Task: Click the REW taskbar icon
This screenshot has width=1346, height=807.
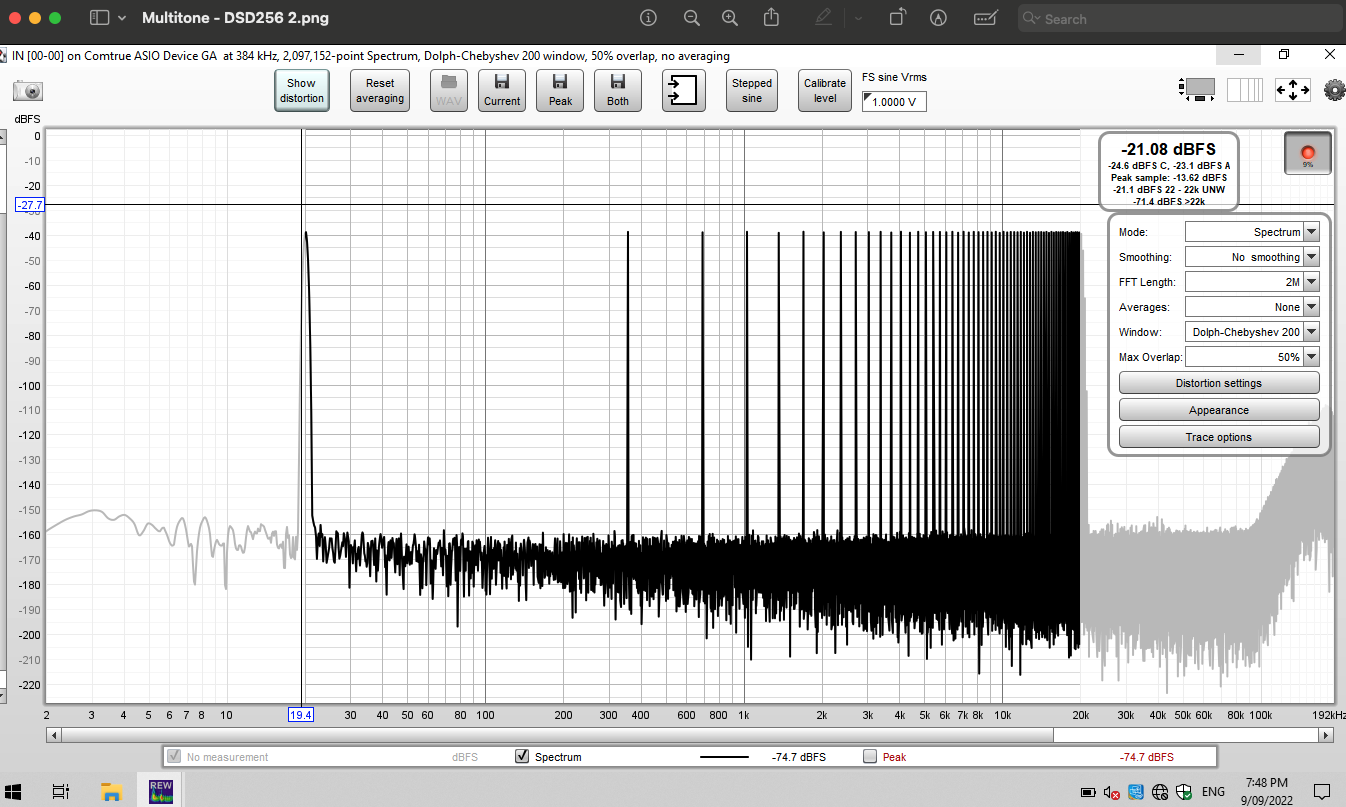Action: click(x=162, y=791)
